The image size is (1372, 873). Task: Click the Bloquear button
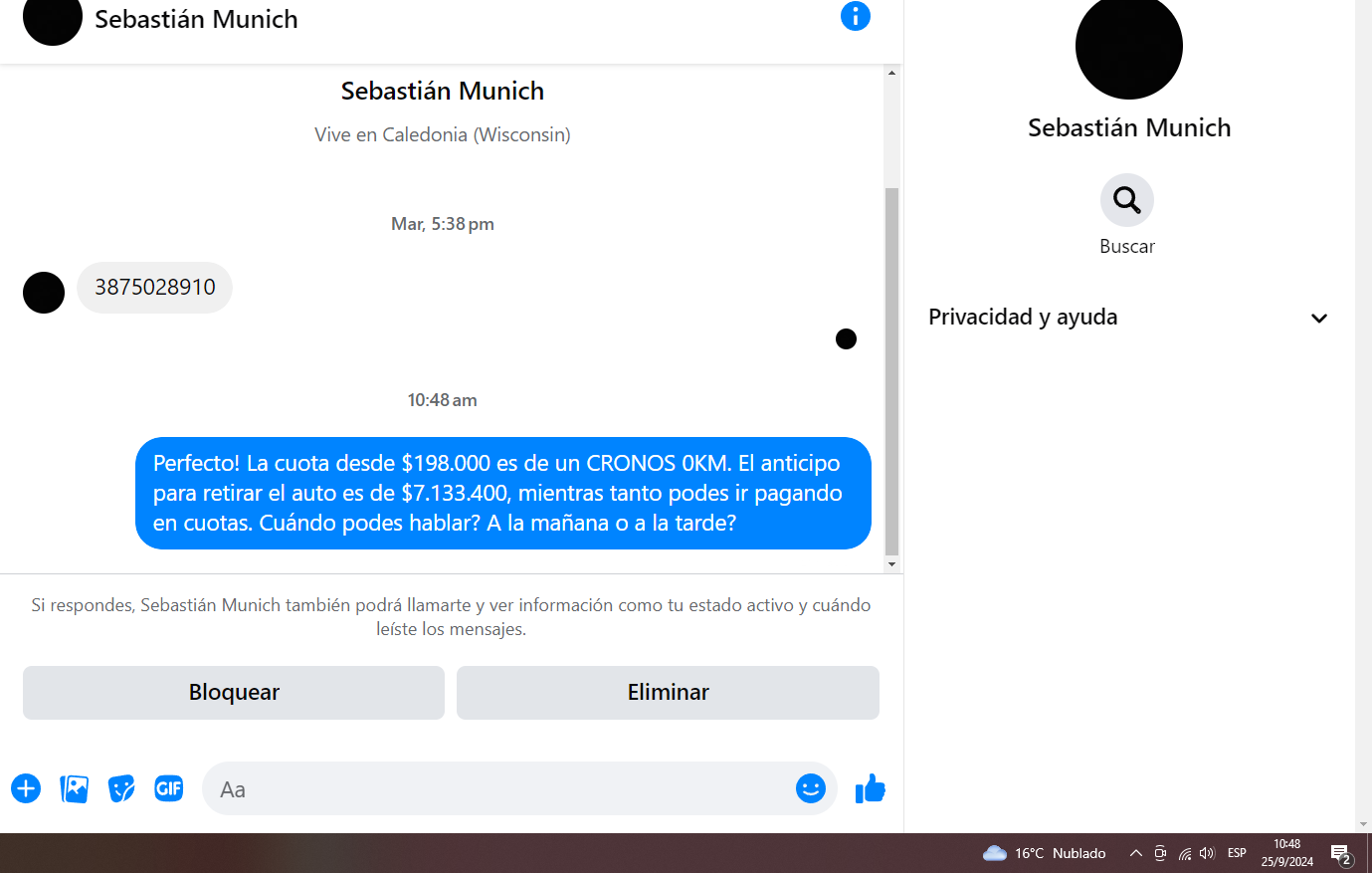[234, 693]
